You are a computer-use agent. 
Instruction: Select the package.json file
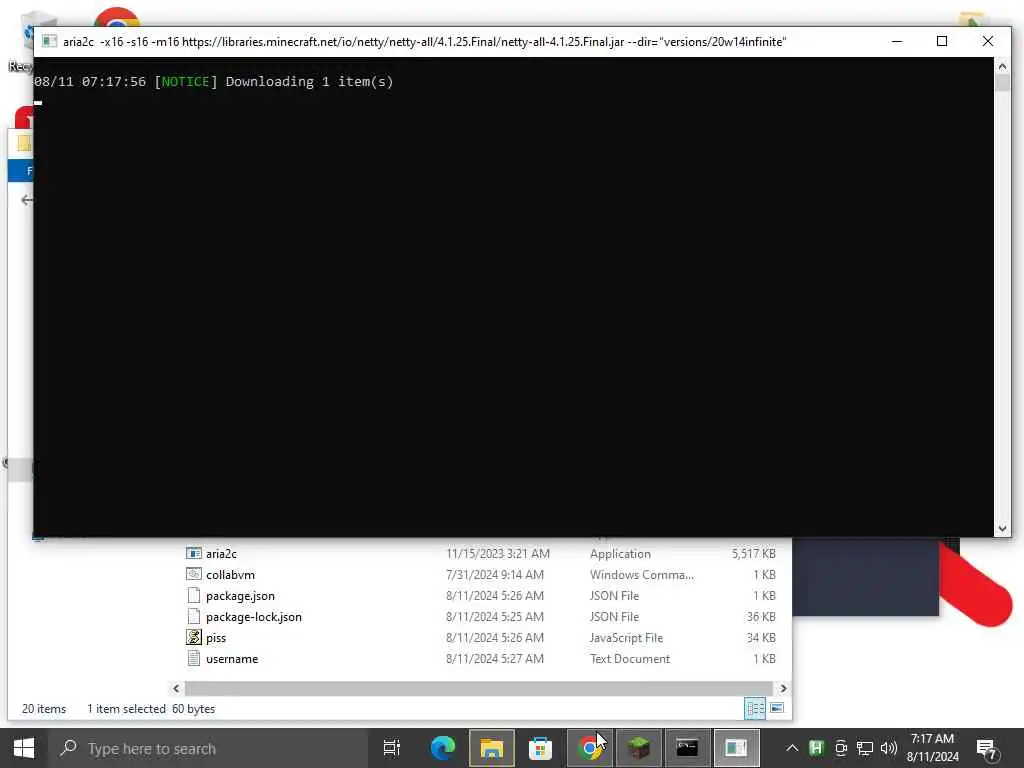240,596
